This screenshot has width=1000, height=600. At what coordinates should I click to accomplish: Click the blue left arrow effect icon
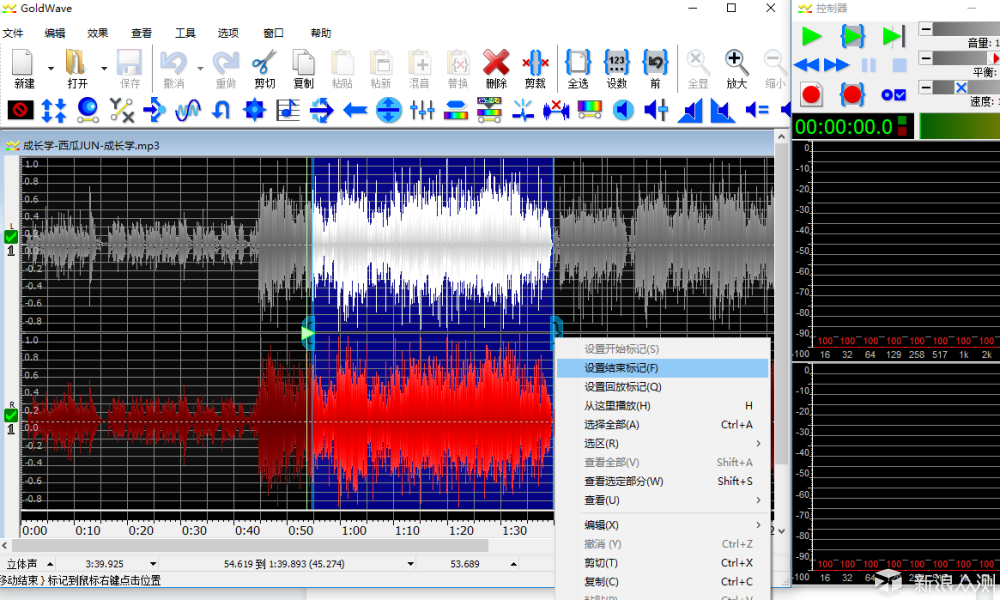coord(355,111)
